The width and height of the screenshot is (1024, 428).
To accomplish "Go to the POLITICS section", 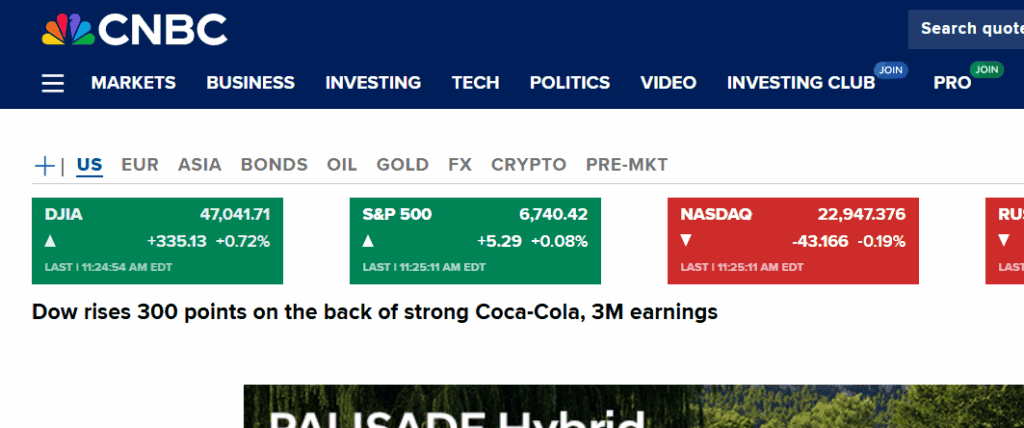I will point(570,83).
